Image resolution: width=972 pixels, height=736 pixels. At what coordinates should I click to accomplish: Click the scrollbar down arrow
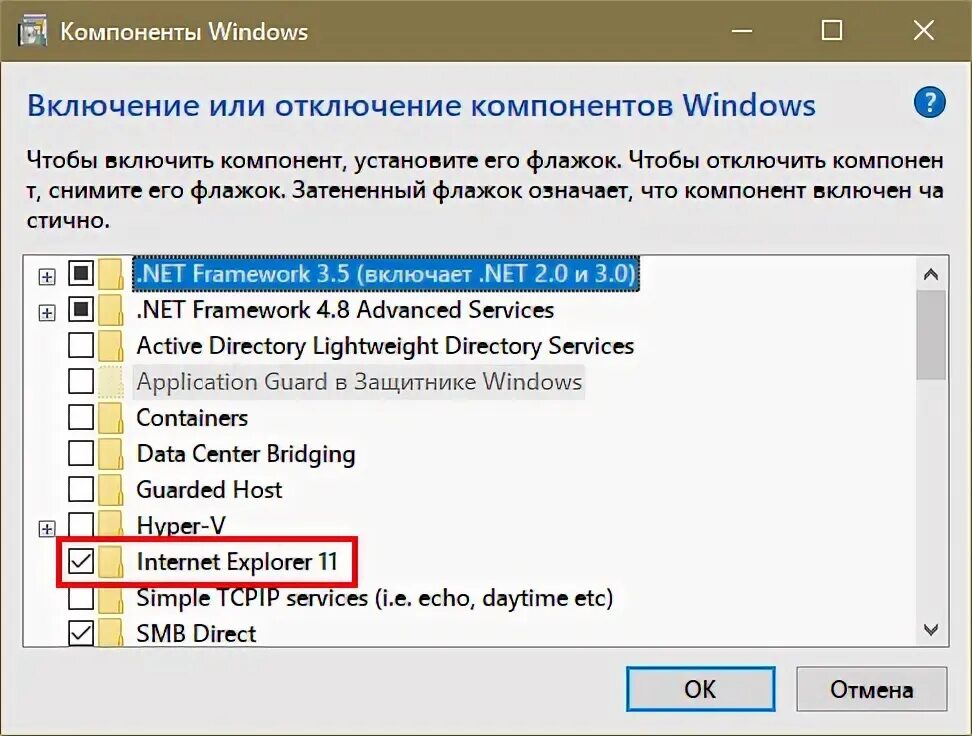click(x=931, y=629)
